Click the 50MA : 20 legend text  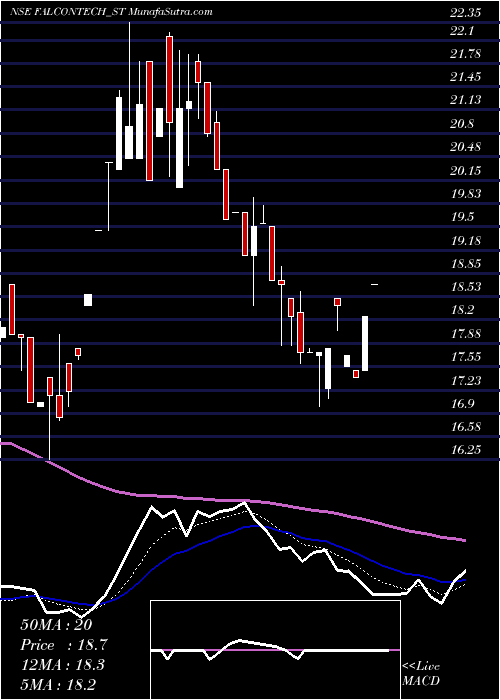click(x=56, y=625)
